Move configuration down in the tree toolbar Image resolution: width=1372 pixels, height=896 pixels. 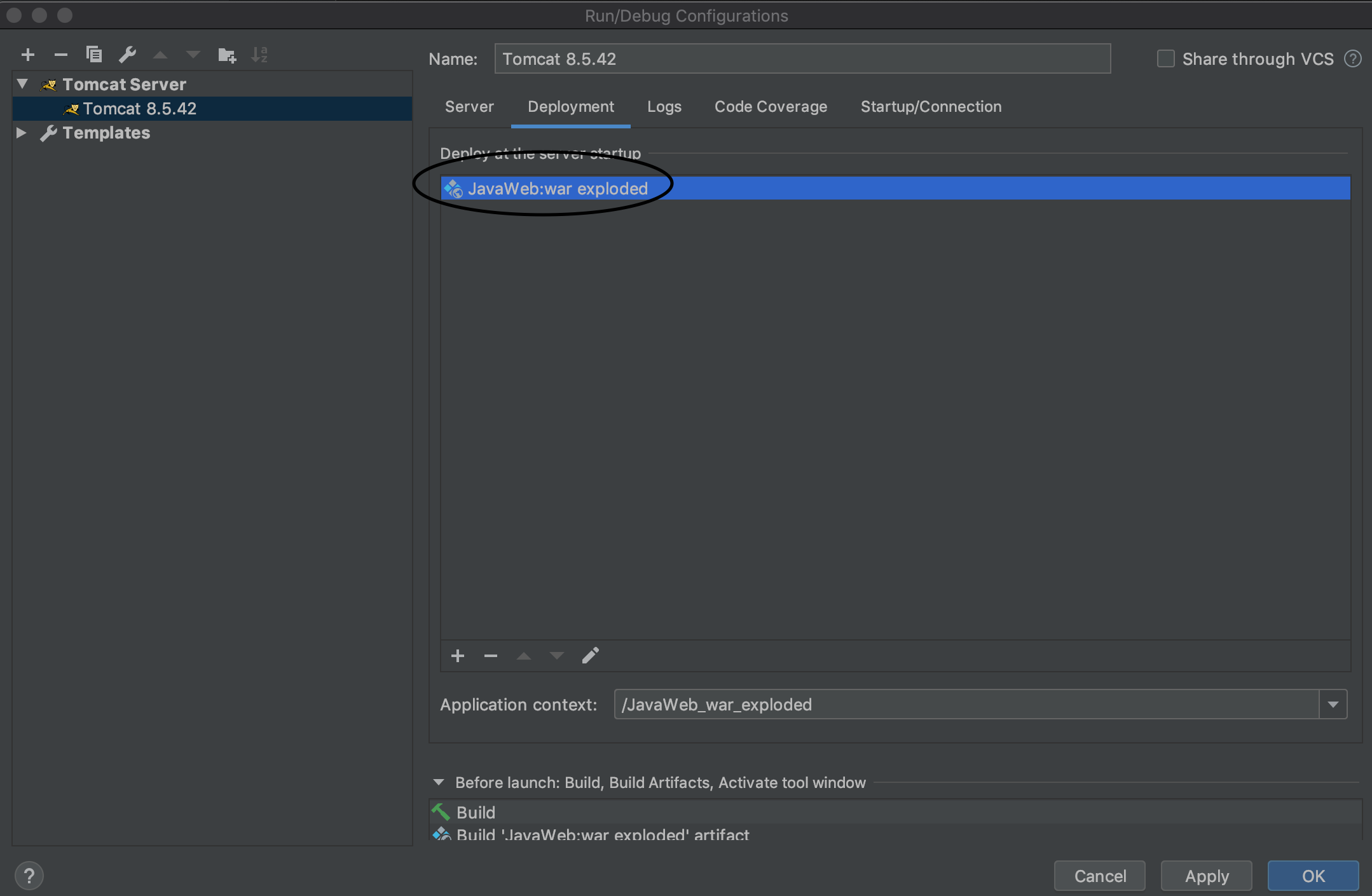coord(193,55)
